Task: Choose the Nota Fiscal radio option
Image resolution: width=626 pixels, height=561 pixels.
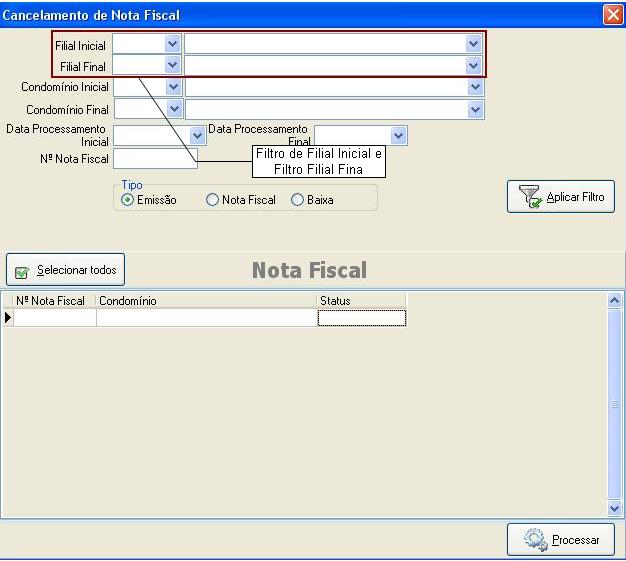Action: 212,200
